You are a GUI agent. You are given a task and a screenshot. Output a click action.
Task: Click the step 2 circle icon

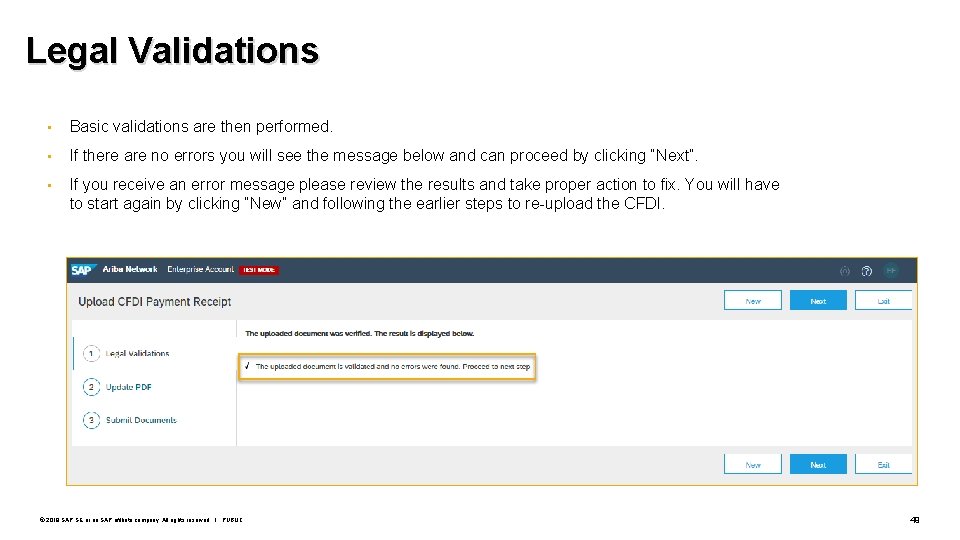coord(91,387)
